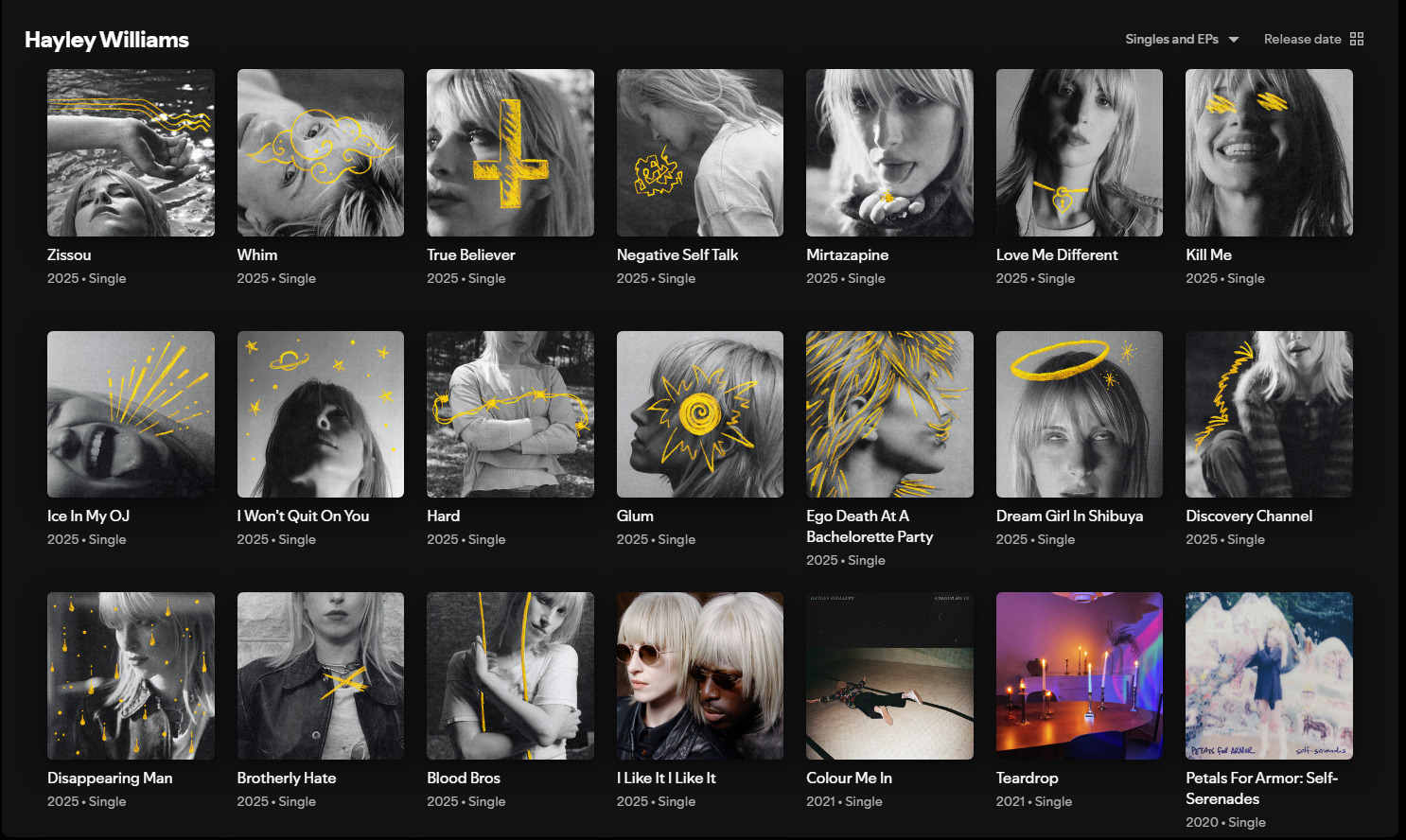Screen dimensions: 1406x840
Task: Click Dream Girl In Shibuya title
Action: [x=1069, y=516]
